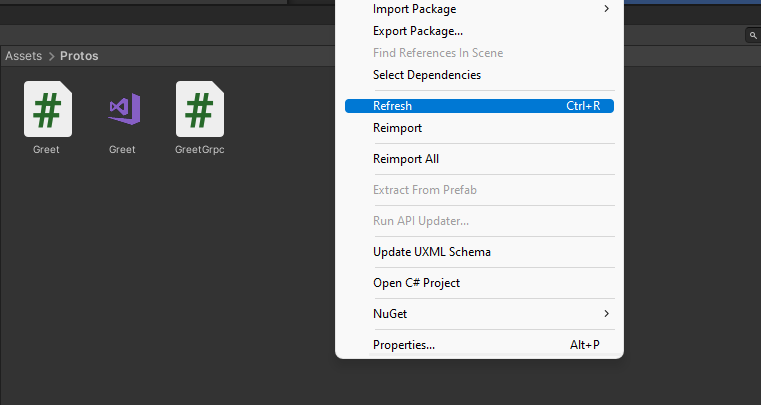761x405 pixels.
Task: Navigate to Assets in breadcrumb path
Action: pyautogui.click(x=23, y=56)
